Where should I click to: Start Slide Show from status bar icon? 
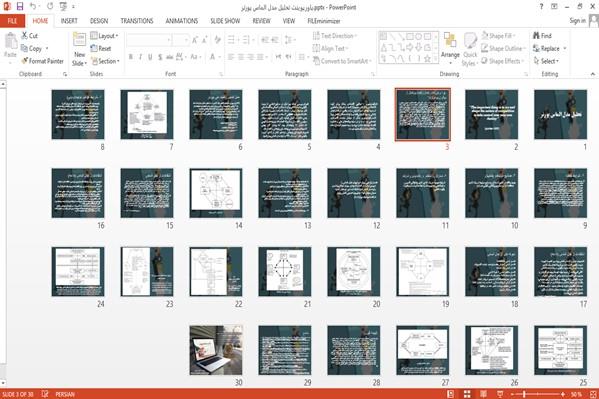tap(500, 394)
